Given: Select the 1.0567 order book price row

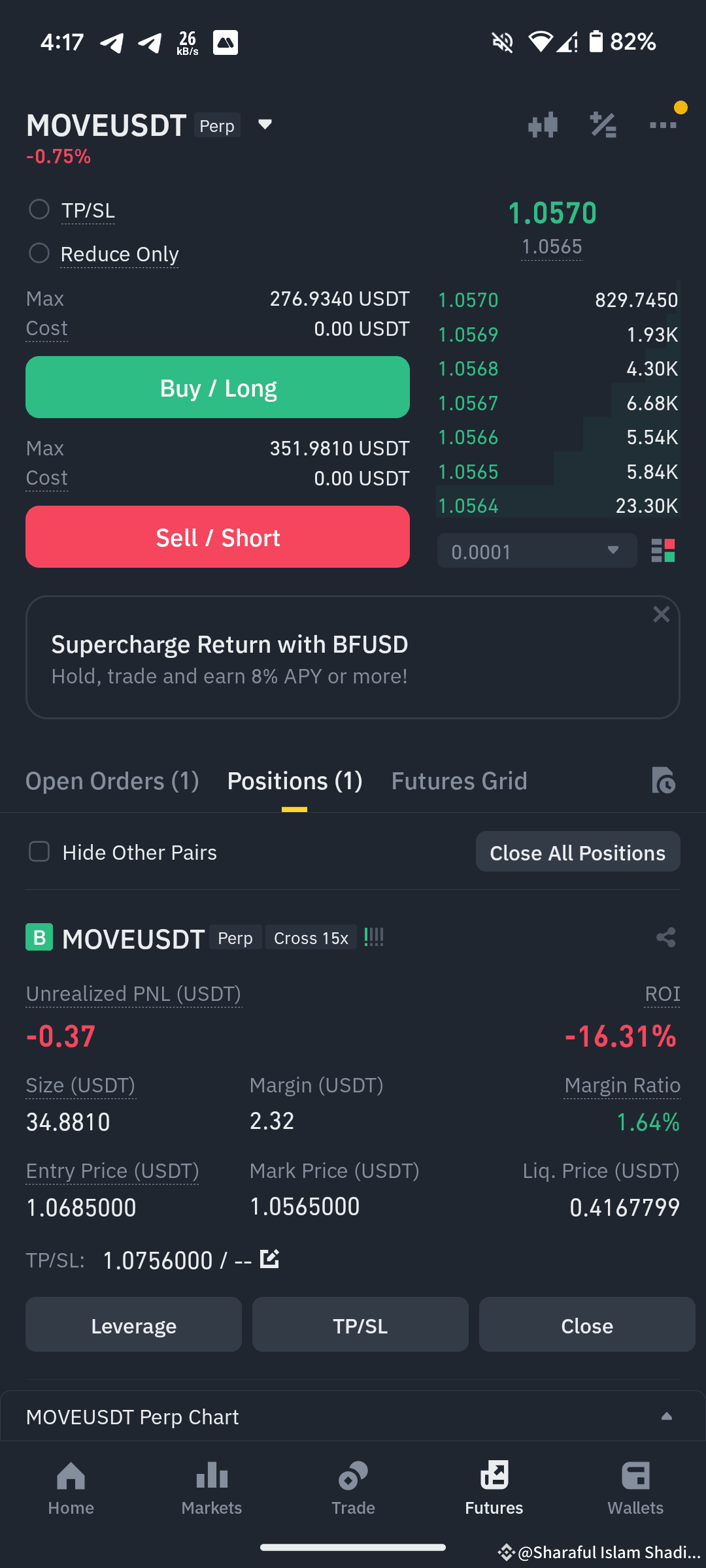Looking at the screenshot, I should pyautogui.click(x=558, y=403).
